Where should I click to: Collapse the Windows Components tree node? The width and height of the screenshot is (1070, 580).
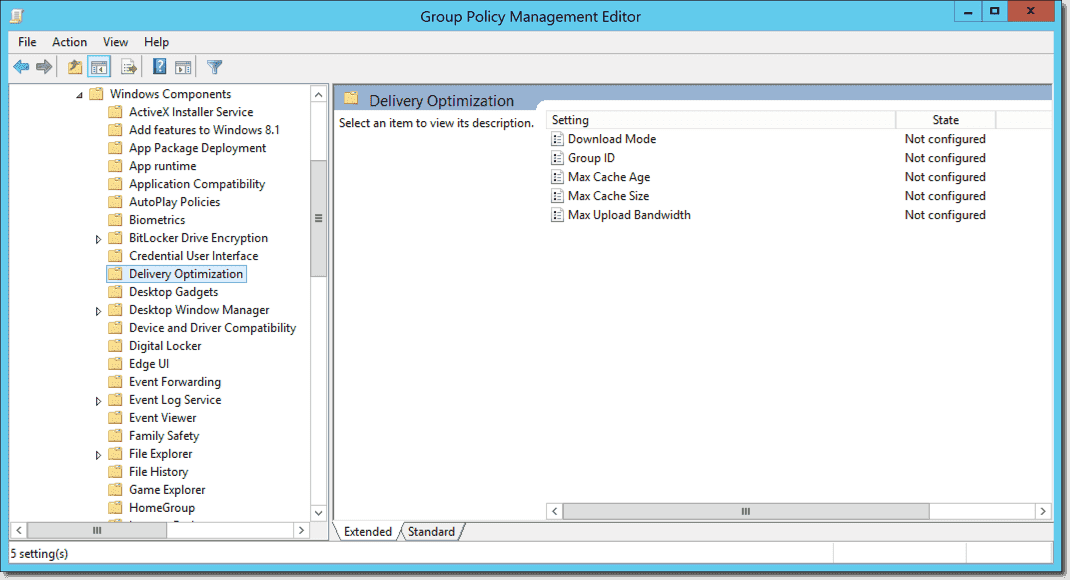(79, 95)
